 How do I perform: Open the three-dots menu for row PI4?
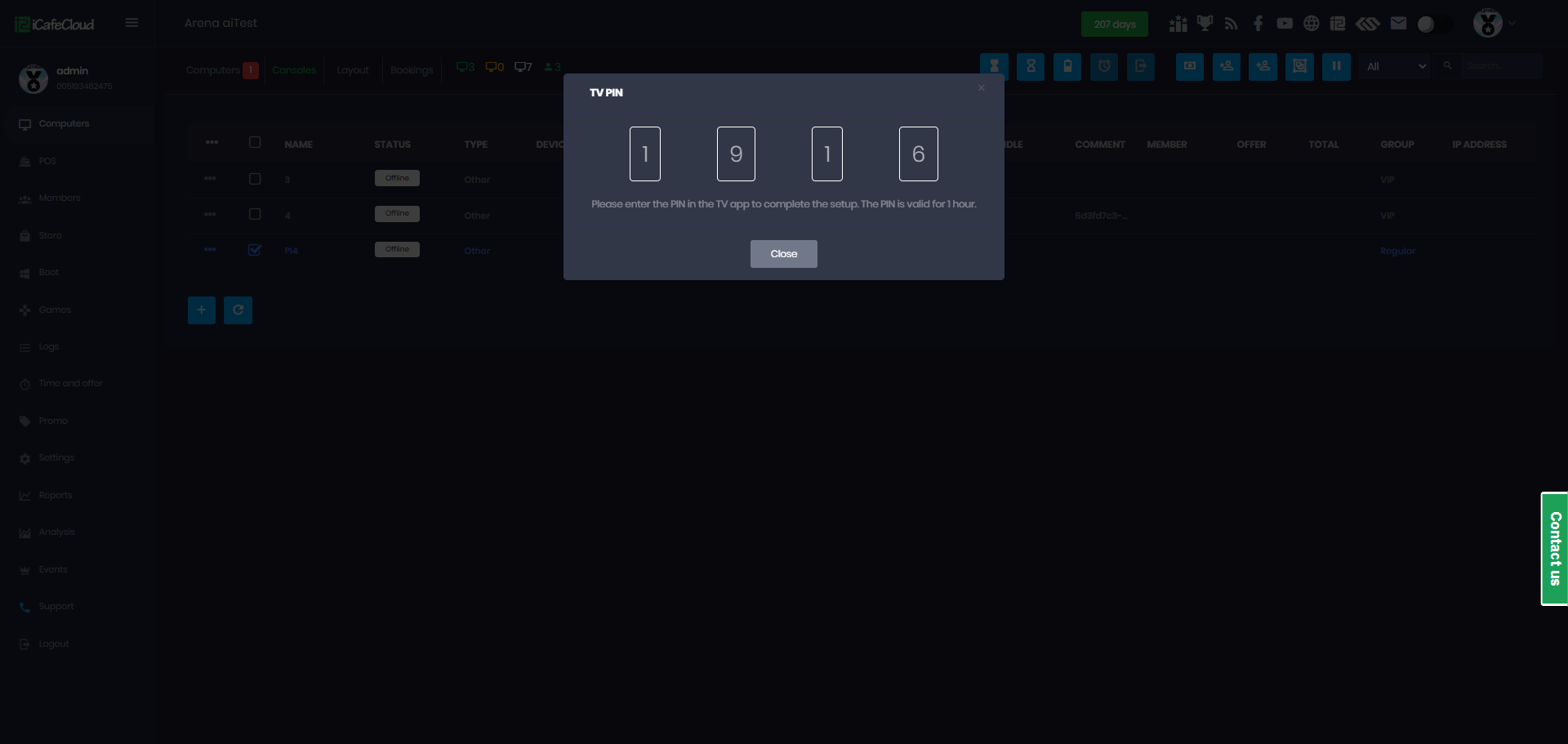click(x=211, y=249)
